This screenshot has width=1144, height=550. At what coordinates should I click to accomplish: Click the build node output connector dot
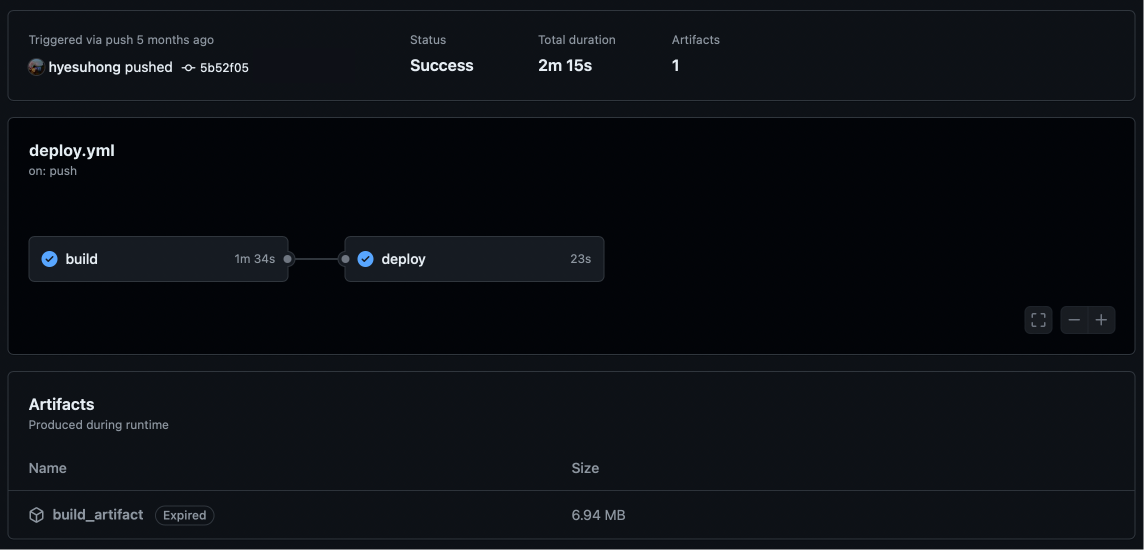coord(288,259)
